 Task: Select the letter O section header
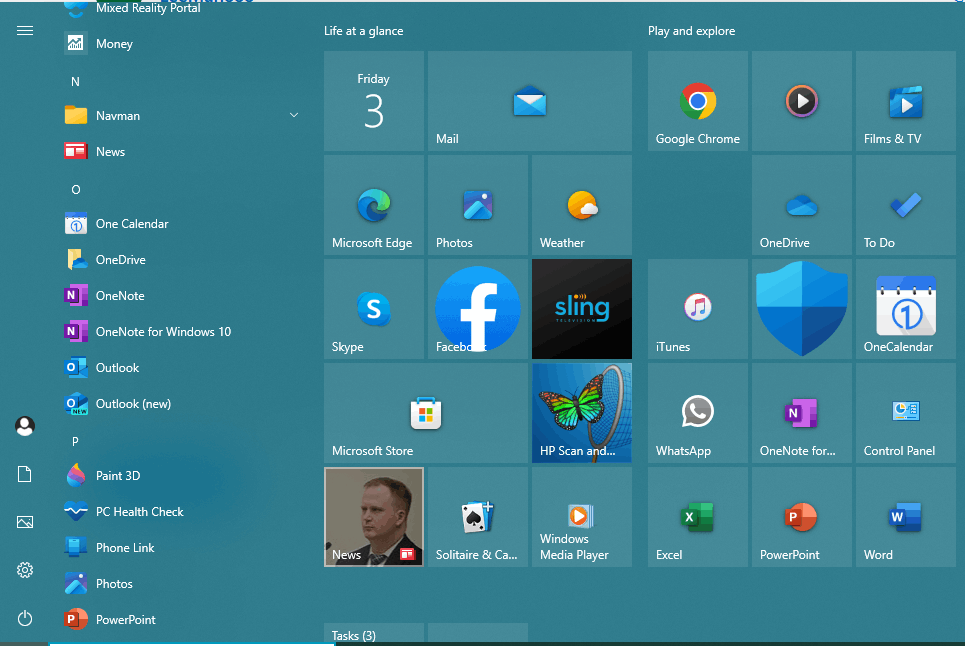click(75, 189)
